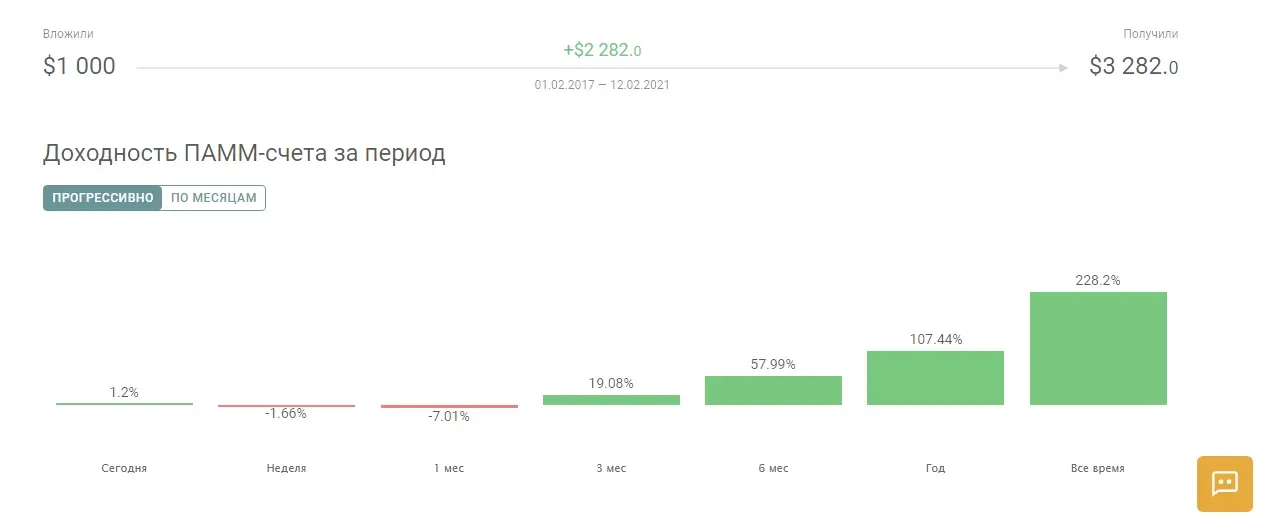
Task: Click the 228.2% all-time green bar
Action: (x=1098, y=348)
